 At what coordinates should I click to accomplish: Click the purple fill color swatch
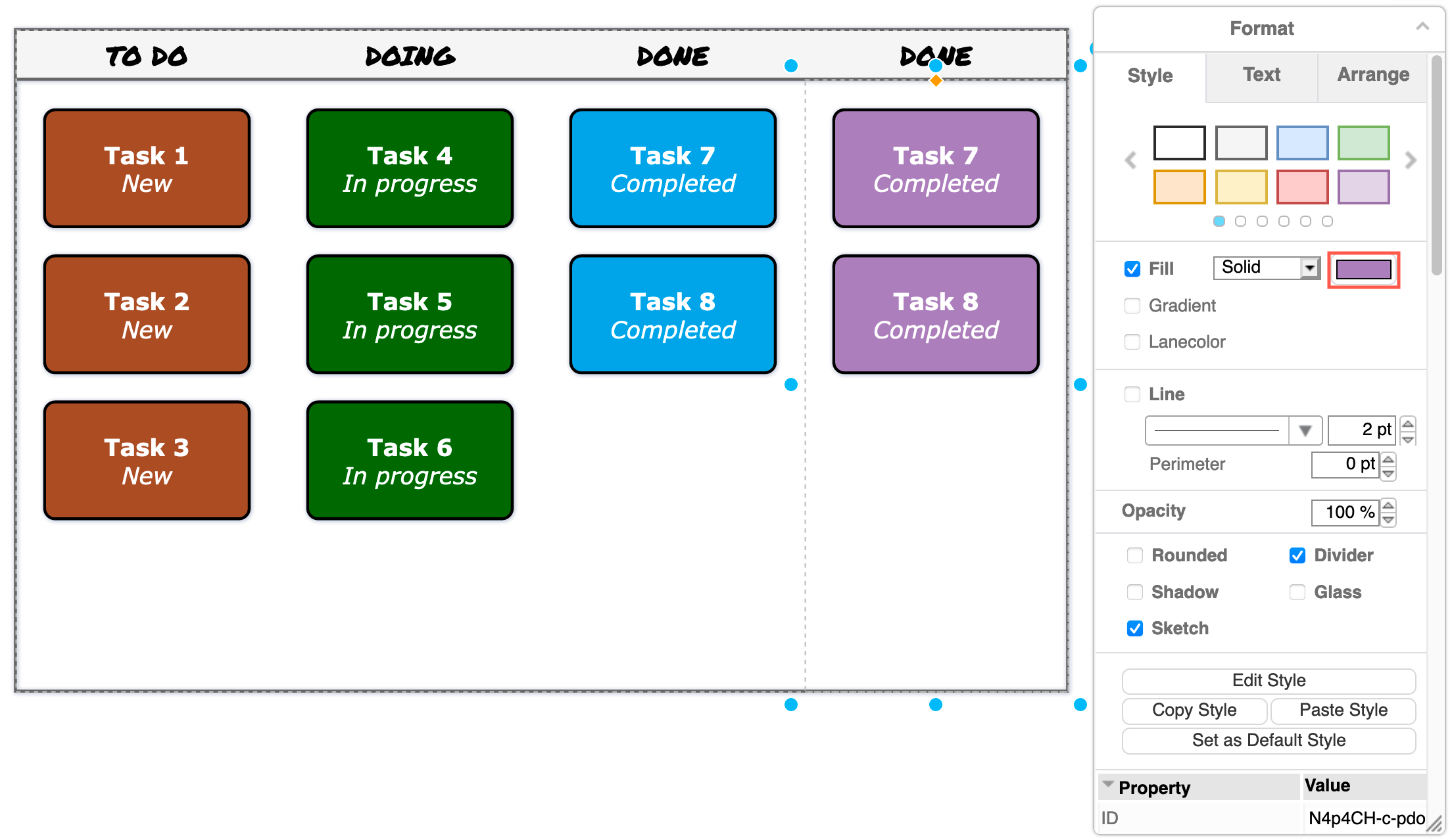(x=1365, y=268)
